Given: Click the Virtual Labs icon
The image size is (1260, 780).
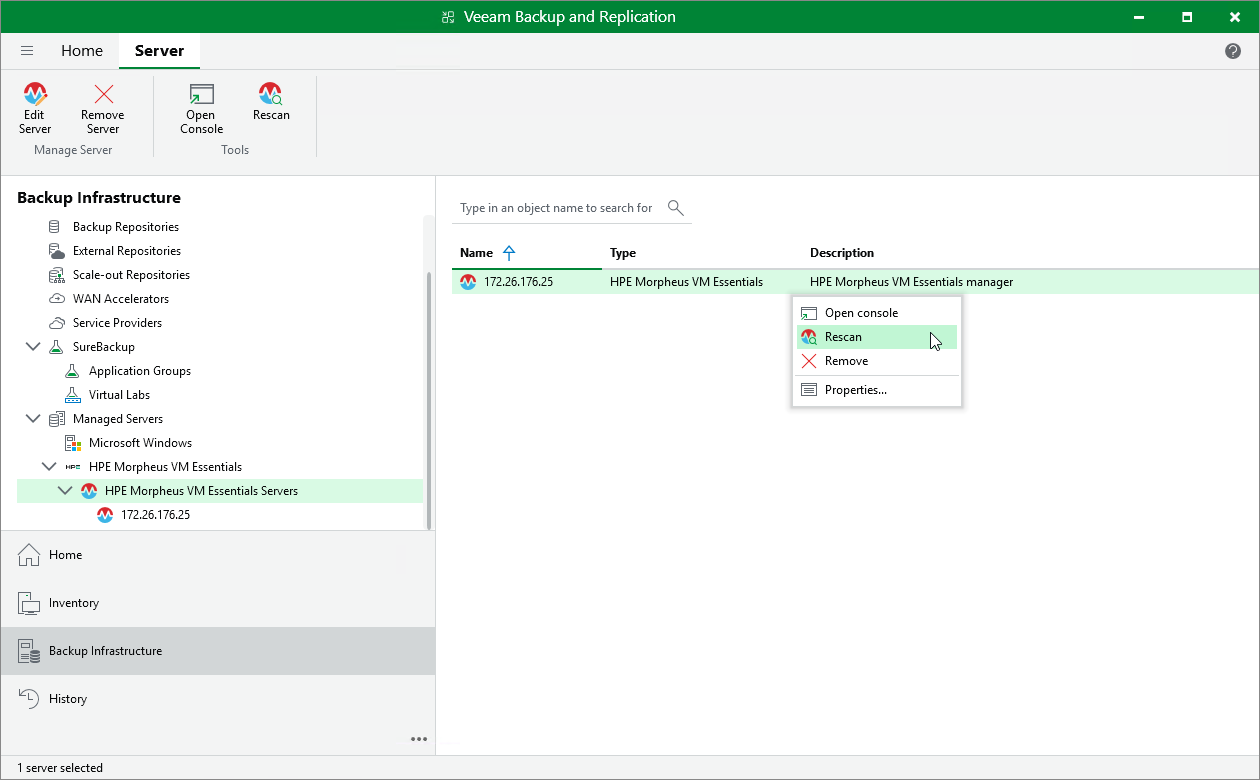Looking at the screenshot, I should (x=72, y=395).
